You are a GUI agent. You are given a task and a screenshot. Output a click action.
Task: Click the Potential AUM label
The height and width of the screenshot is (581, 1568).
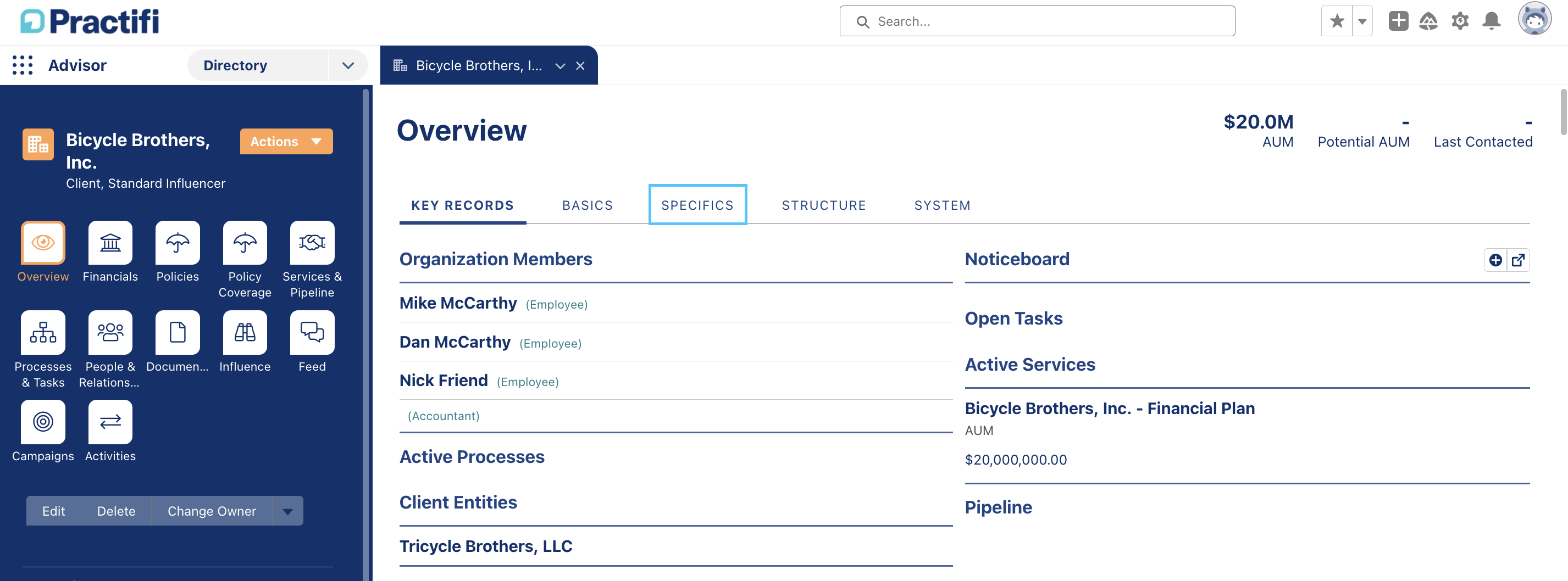pyautogui.click(x=1364, y=142)
